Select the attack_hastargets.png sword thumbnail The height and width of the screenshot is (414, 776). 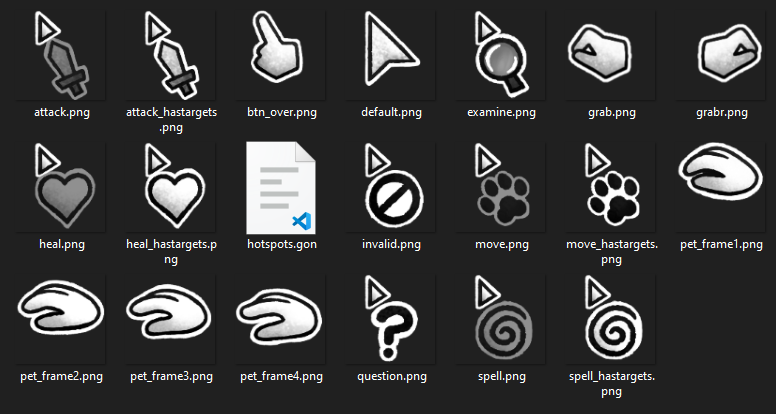click(172, 54)
